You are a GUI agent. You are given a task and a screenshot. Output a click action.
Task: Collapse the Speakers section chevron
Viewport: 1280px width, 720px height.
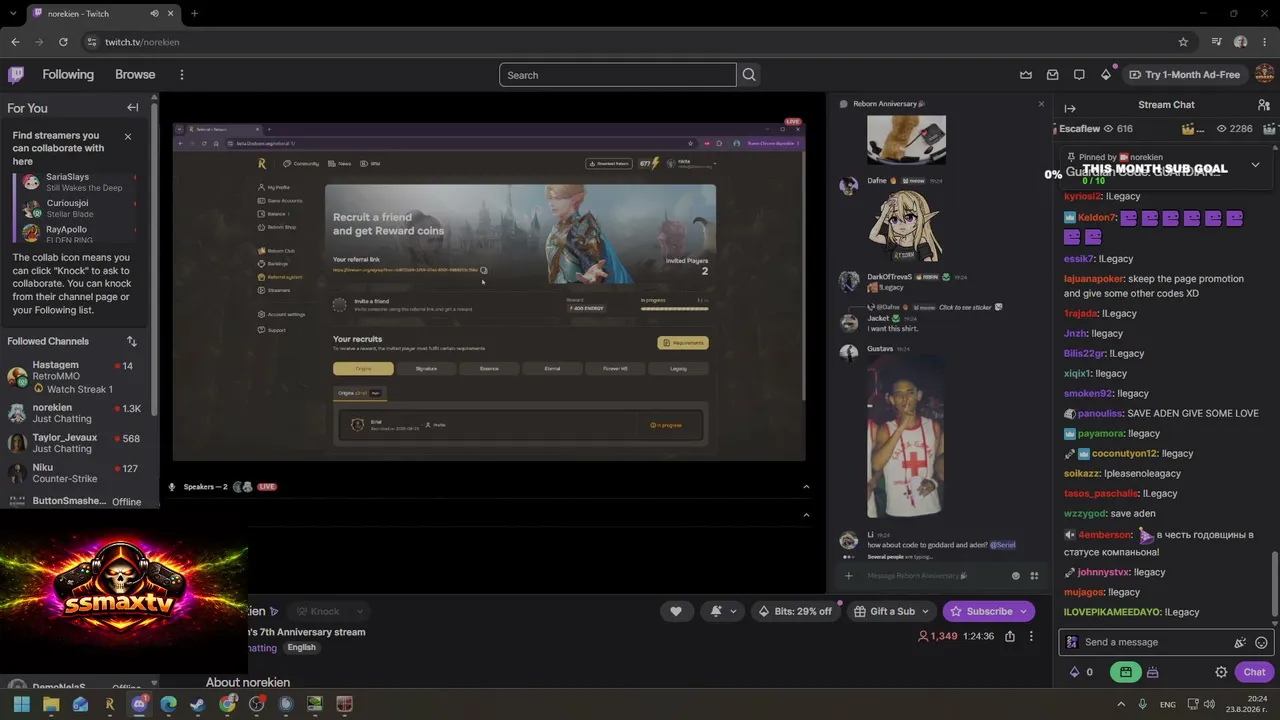[x=806, y=487]
